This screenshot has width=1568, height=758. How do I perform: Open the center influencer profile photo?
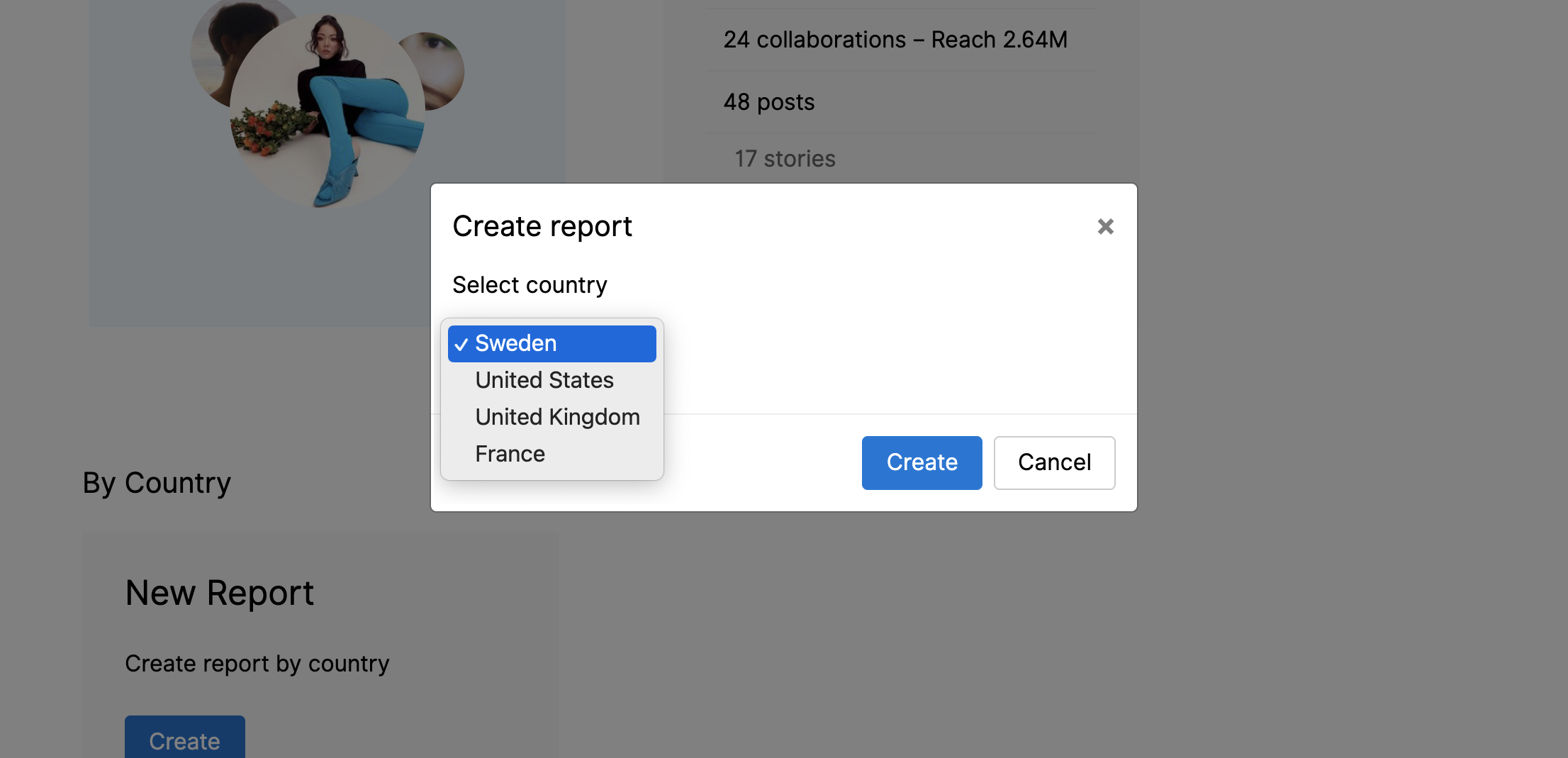[327, 111]
